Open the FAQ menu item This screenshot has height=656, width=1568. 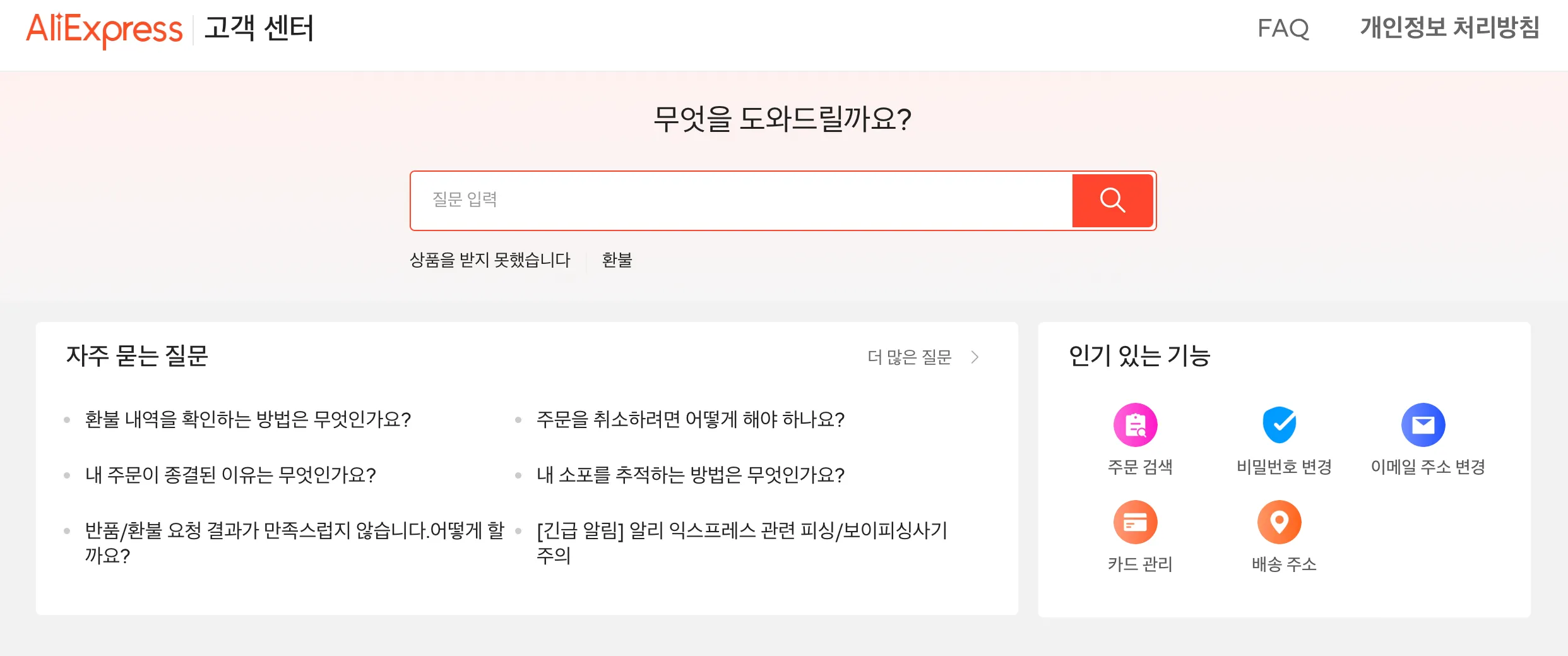point(1283,29)
